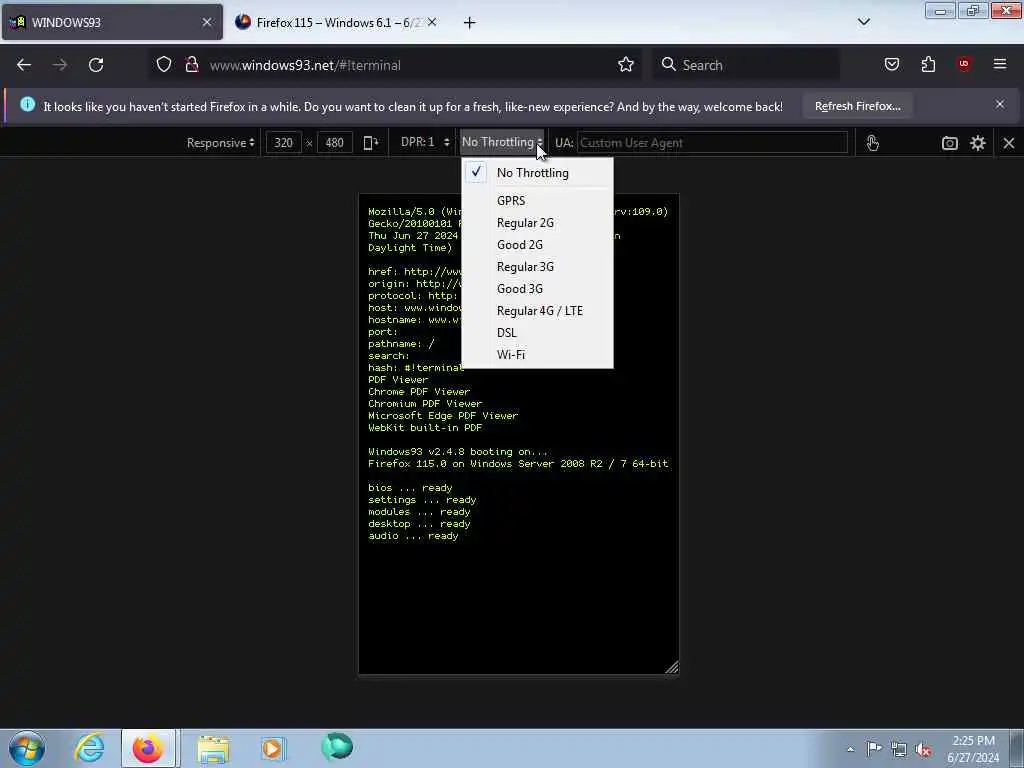Viewport: 1024px width, 768px height.
Task: Click 'Microsoft Edge PDF Viewer' line
Action: click(443, 415)
